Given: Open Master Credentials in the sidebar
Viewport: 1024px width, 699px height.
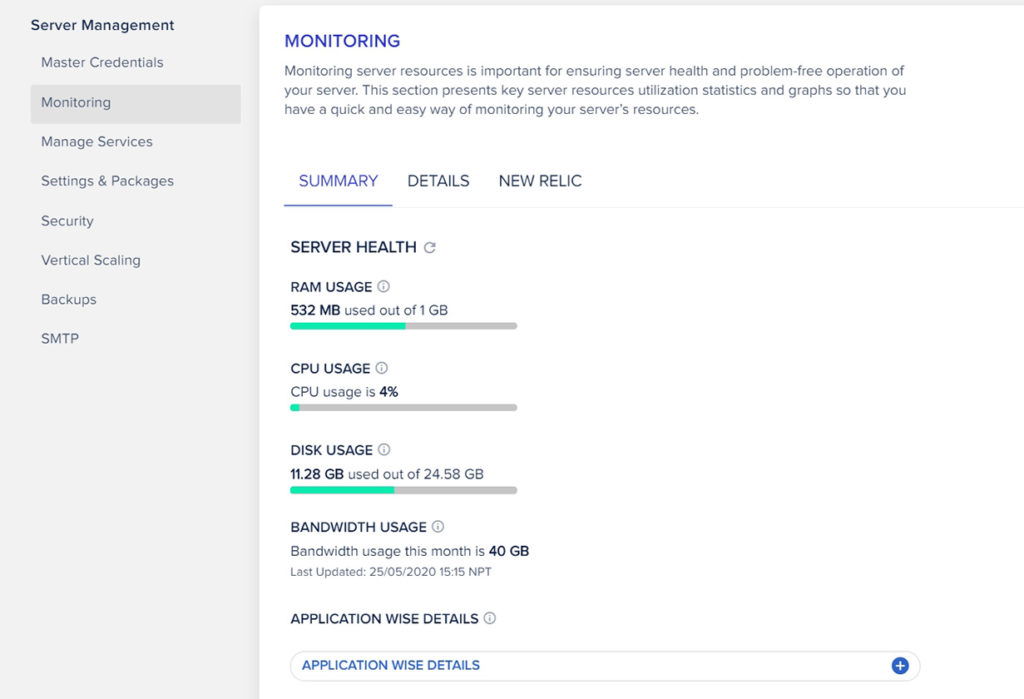Looking at the screenshot, I should pyautogui.click(x=103, y=63).
